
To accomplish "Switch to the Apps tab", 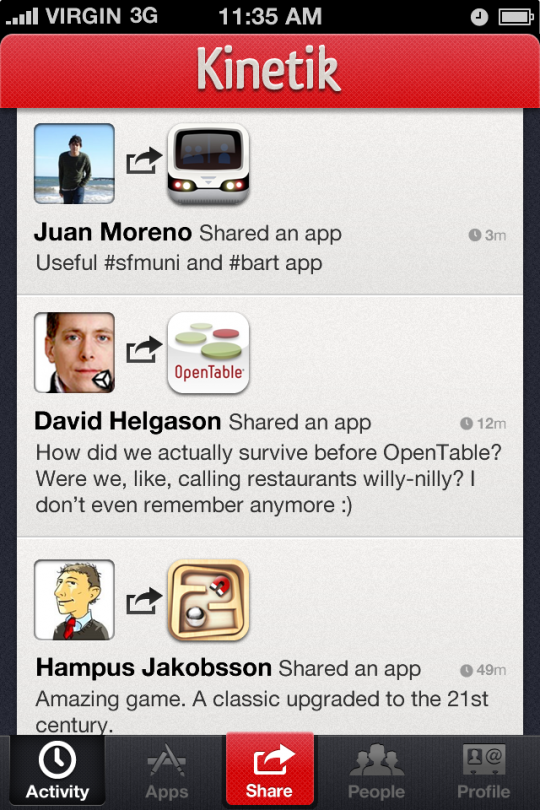I will coord(166,771).
